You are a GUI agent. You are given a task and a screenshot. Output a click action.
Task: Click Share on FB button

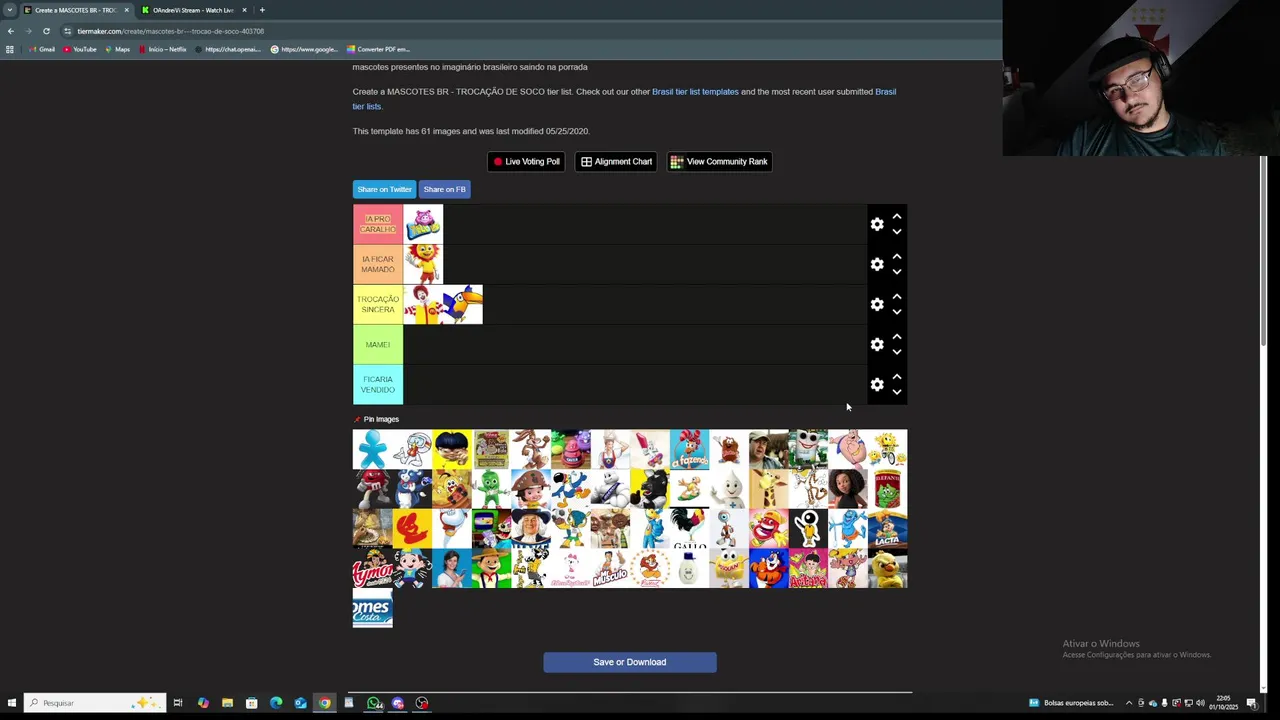click(444, 189)
